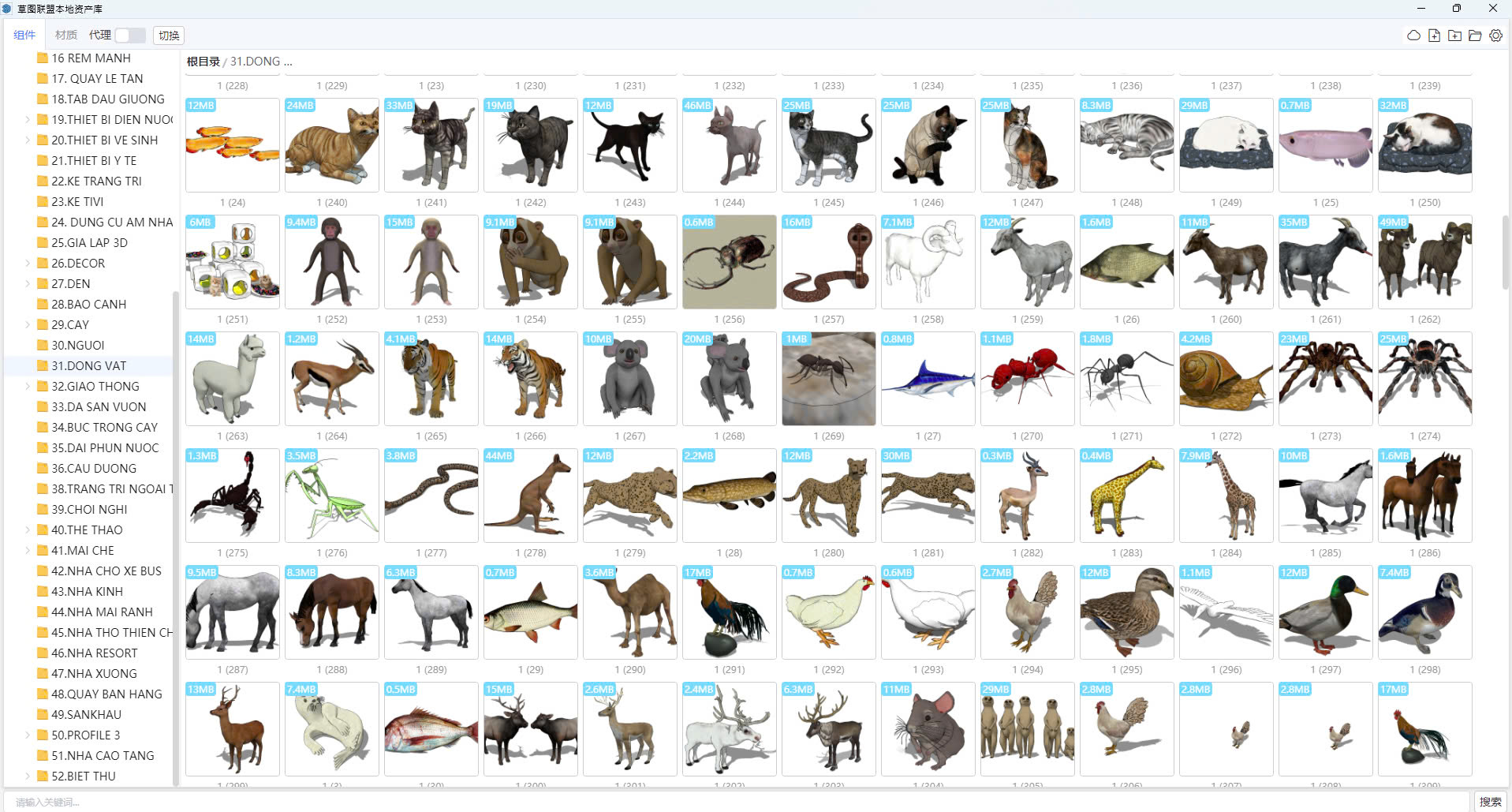Expand the 19.THIET BI DIEN folder
This screenshot has height=812, width=1512.
(28, 120)
